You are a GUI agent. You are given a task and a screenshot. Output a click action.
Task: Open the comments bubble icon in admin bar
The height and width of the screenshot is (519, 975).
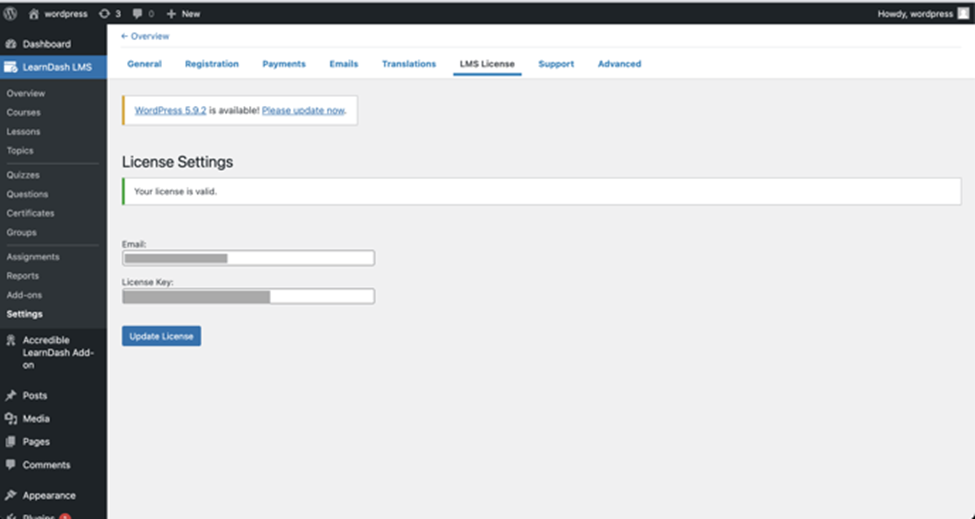point(137,14)
